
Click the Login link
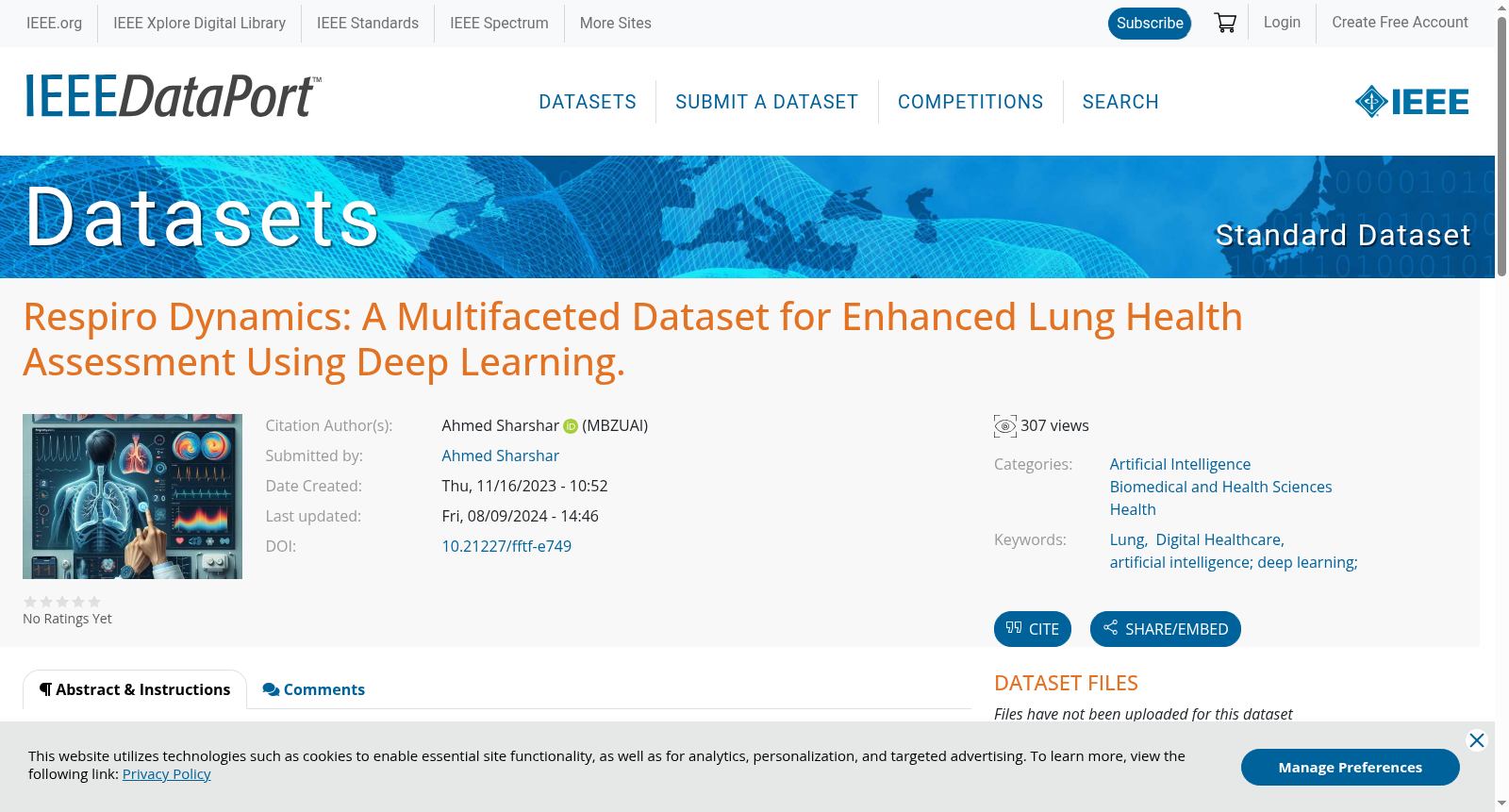click(x=1282, y=22)
